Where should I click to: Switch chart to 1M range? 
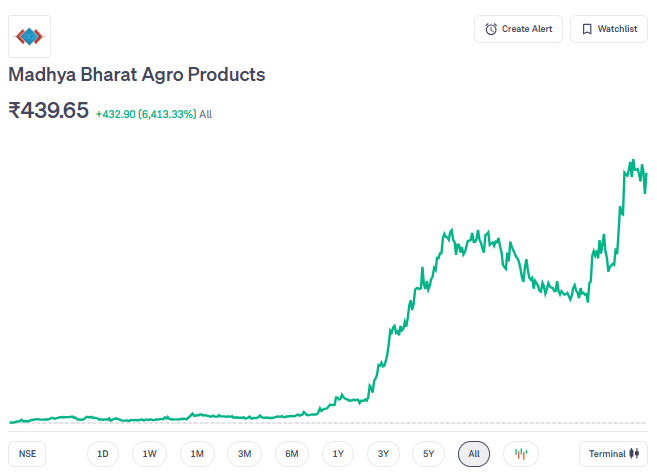[x=197, y=454]
